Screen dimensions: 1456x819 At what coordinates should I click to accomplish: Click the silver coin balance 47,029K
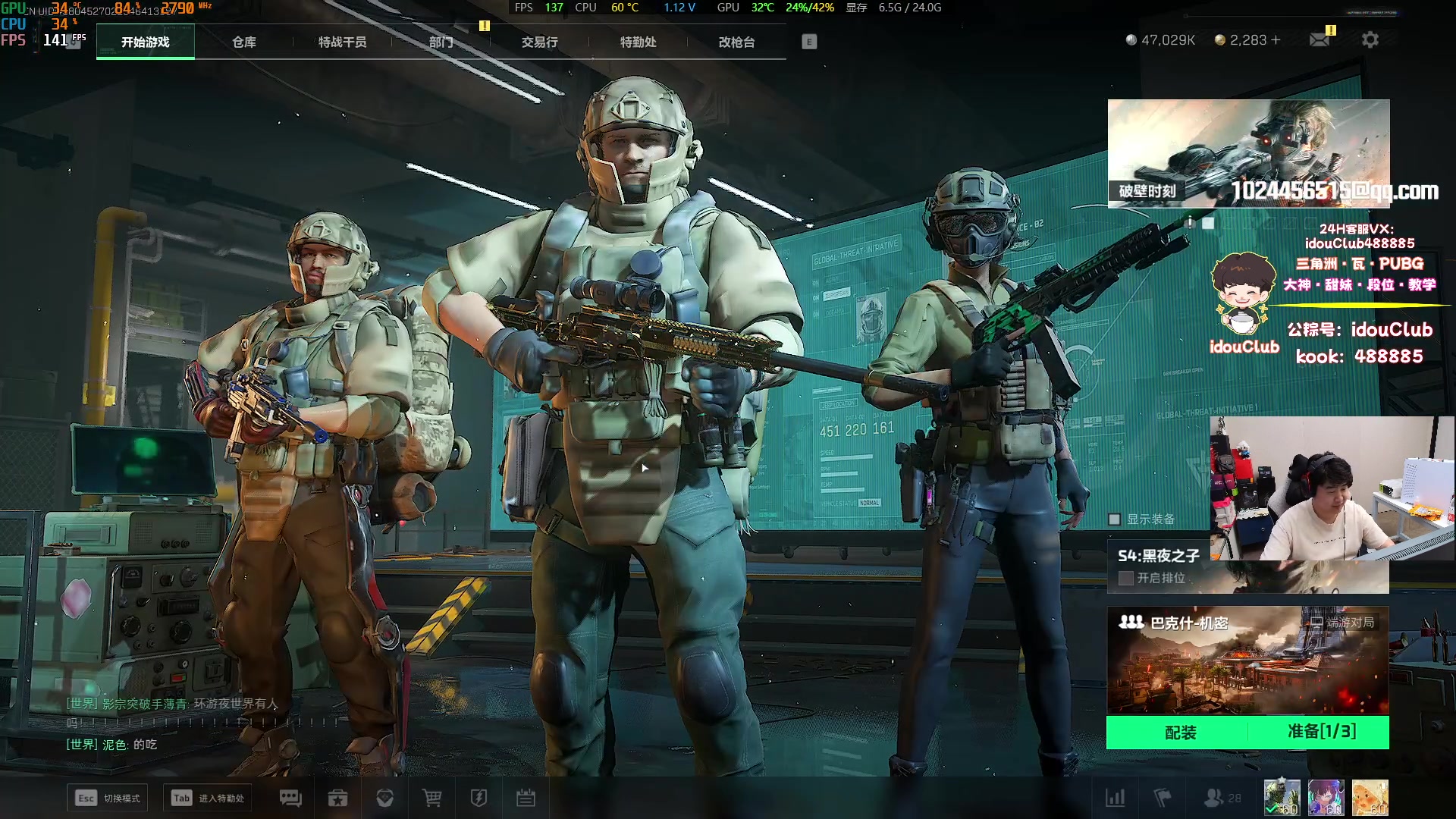[1160, 39]
